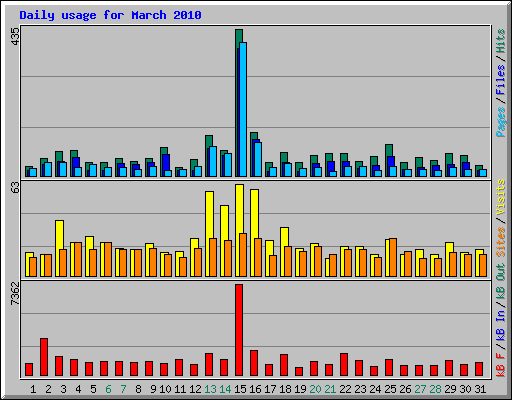Click the day 3 label on x-axis
This screenshot has width=512, height=400.
coord(63,389)
